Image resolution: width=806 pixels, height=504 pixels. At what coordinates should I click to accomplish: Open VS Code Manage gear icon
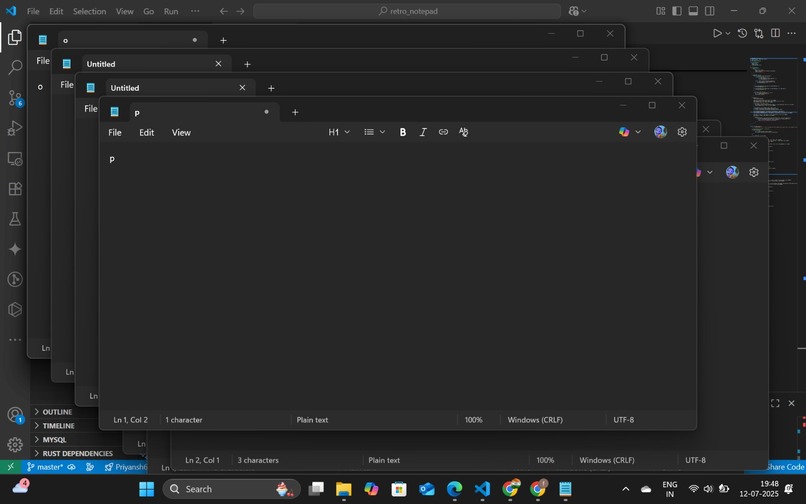15,444
